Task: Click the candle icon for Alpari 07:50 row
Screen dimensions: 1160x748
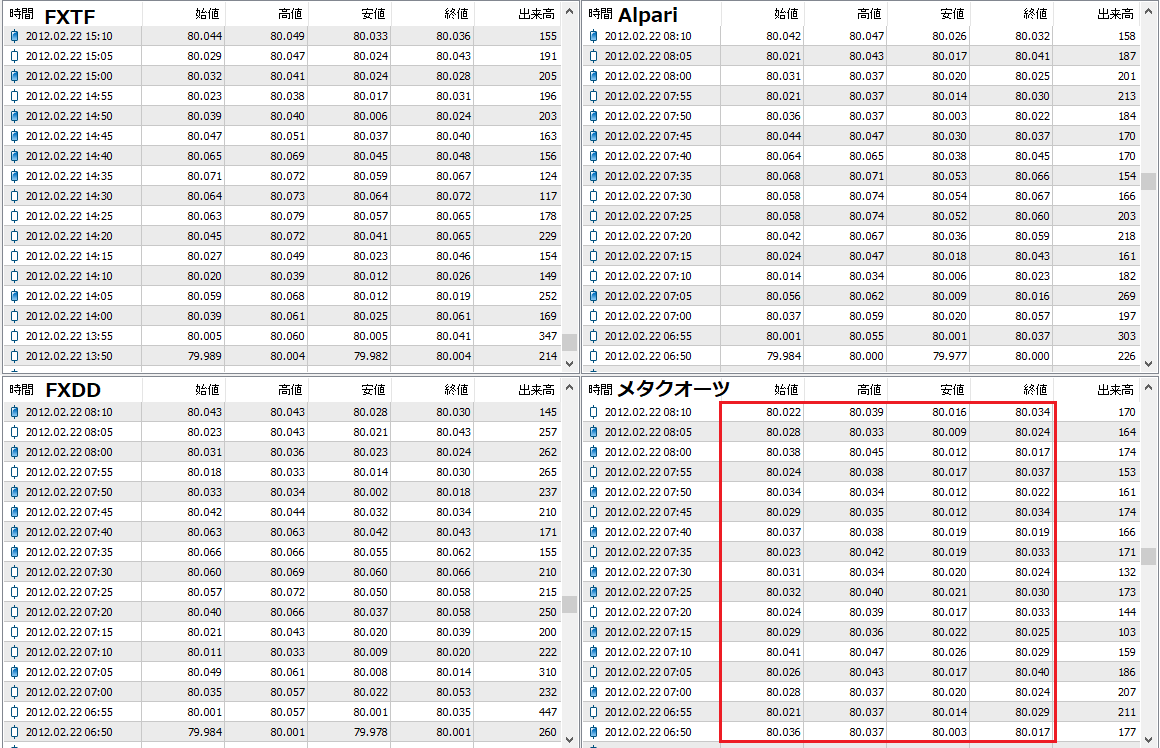Action: [x=593, y=115]
